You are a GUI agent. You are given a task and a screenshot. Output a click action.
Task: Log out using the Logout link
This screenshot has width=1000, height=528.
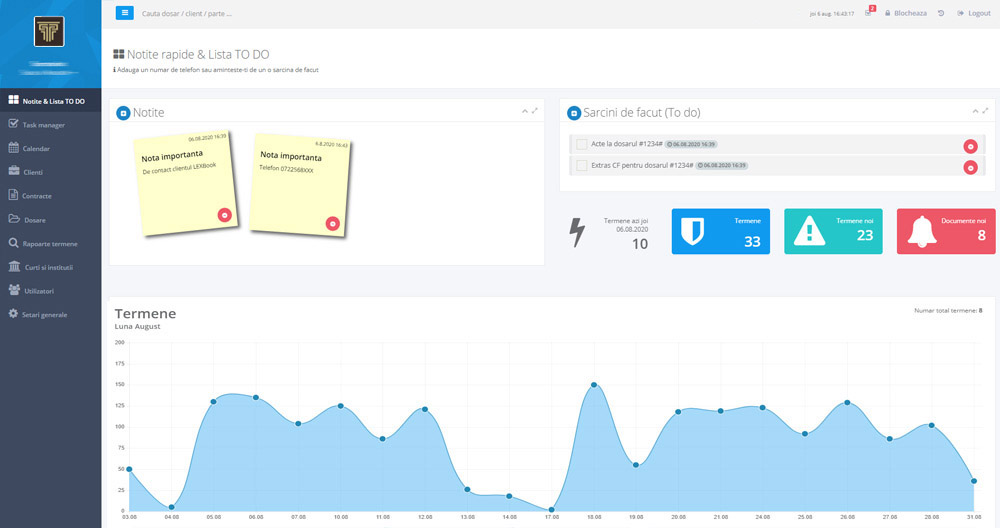tap(973, 13)
